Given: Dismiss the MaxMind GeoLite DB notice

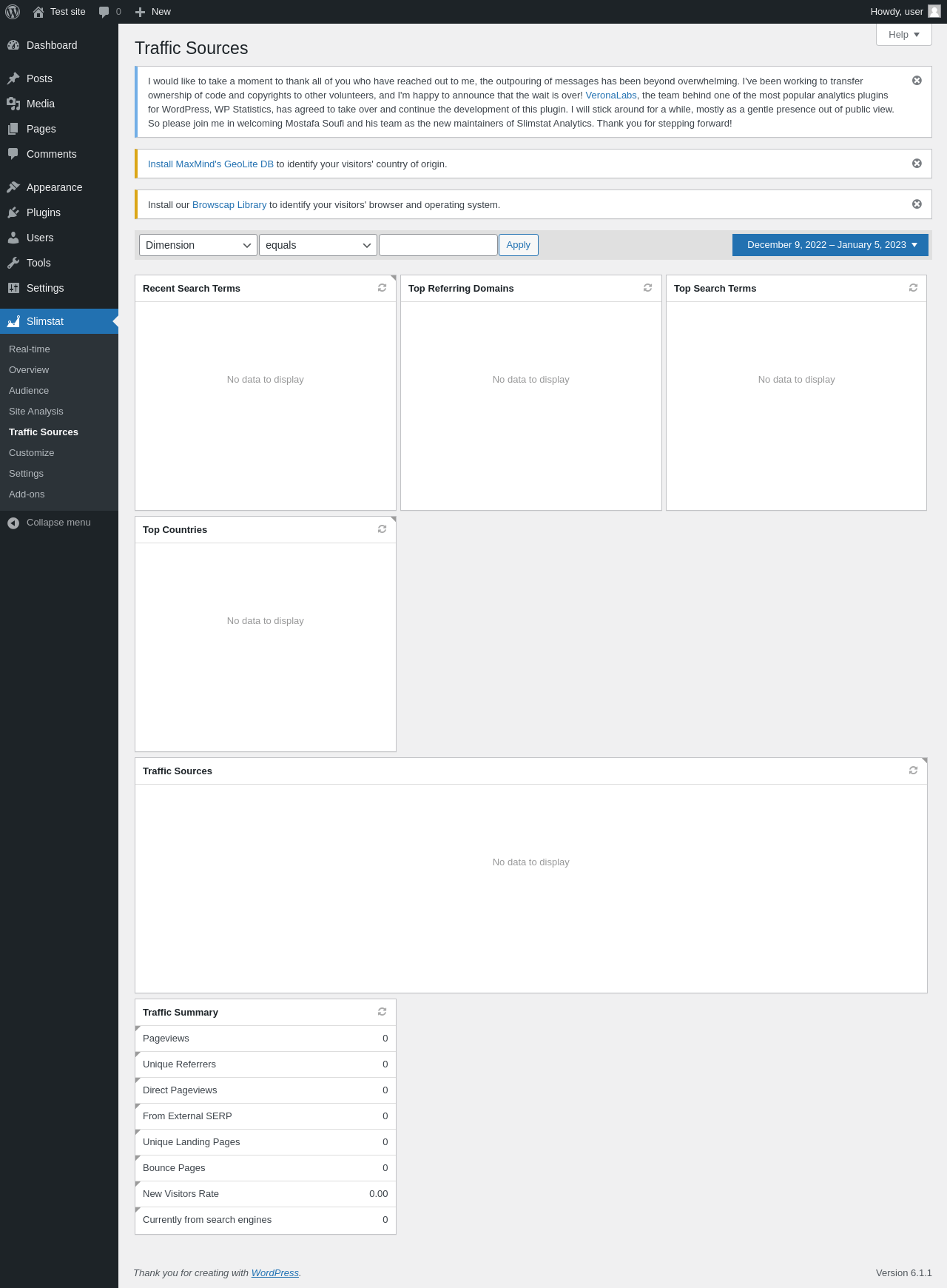Looking at the screenshot, I should [x=917, y=164].
